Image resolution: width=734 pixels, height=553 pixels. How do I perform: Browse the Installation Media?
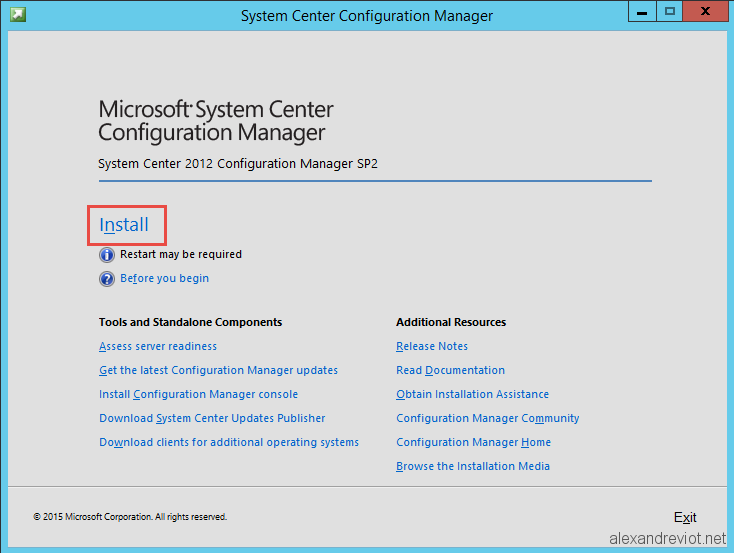(473, 466)
